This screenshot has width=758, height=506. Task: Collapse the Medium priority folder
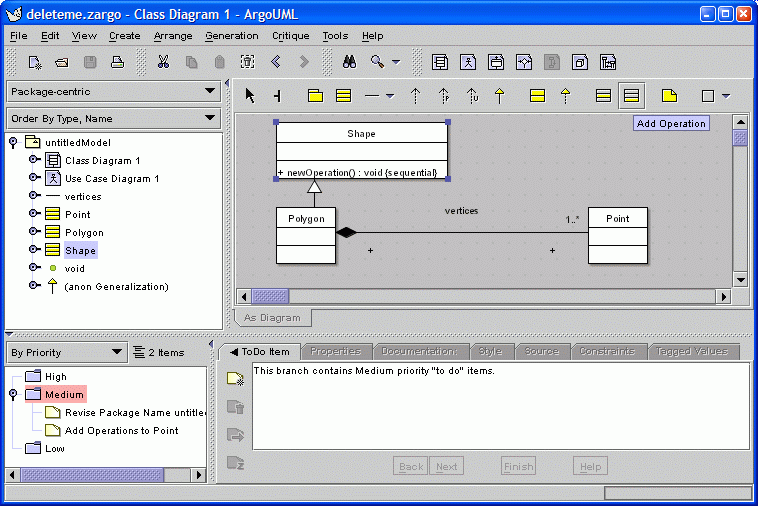click(x=14, y=394)
